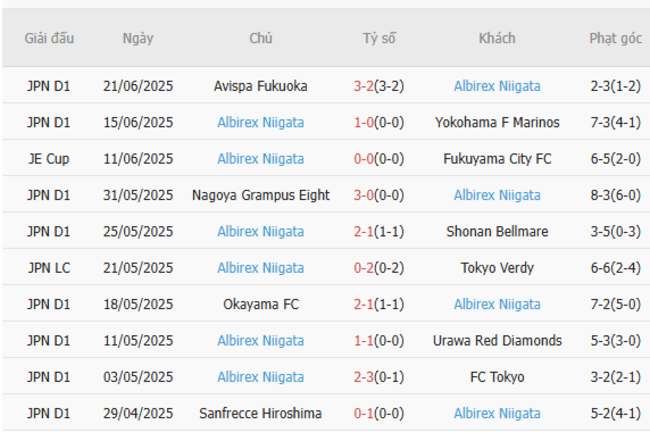Click the "Ngày" column header
This screenshot has height=441, width=650.
[x=138, y=38]
